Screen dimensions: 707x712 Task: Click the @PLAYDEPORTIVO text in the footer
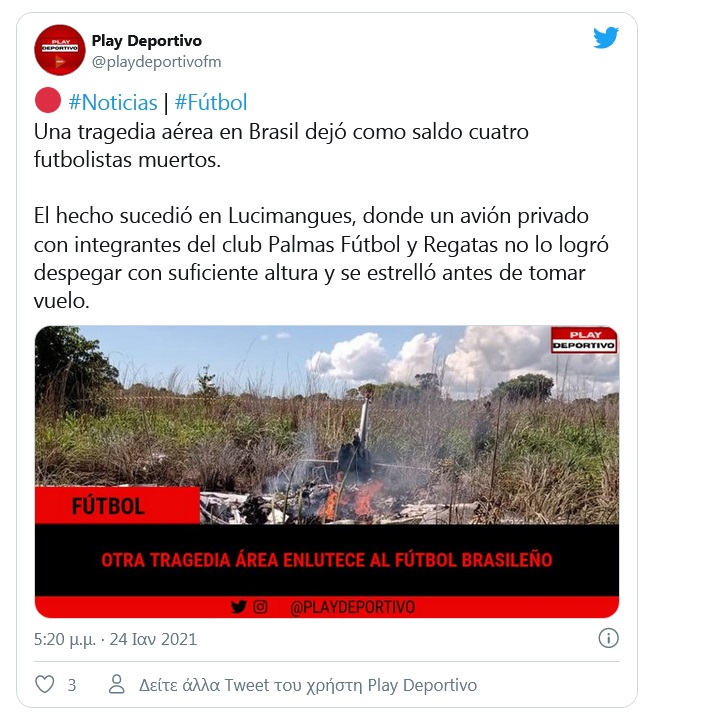352,607
